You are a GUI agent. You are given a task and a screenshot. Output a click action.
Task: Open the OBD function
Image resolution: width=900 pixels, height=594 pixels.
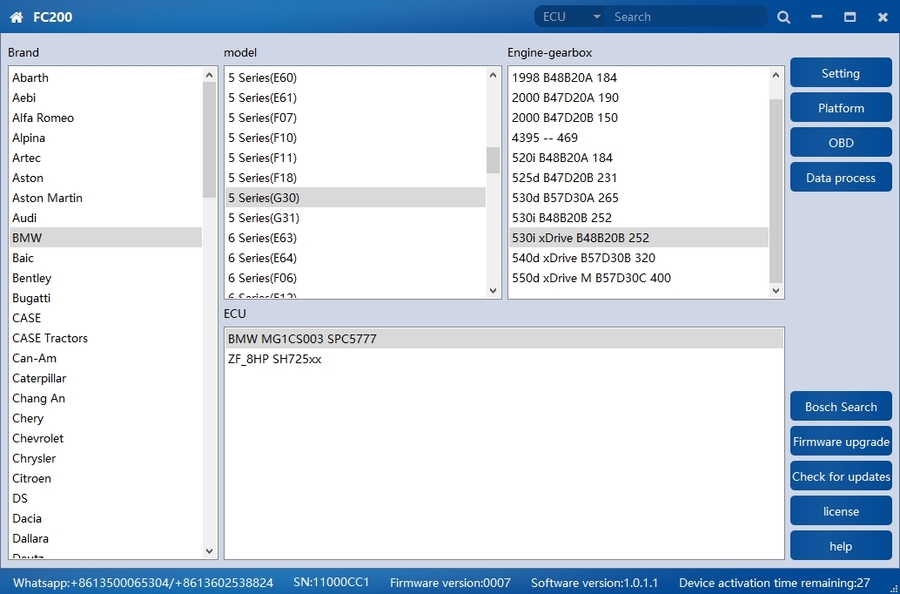tap(840, 143)
